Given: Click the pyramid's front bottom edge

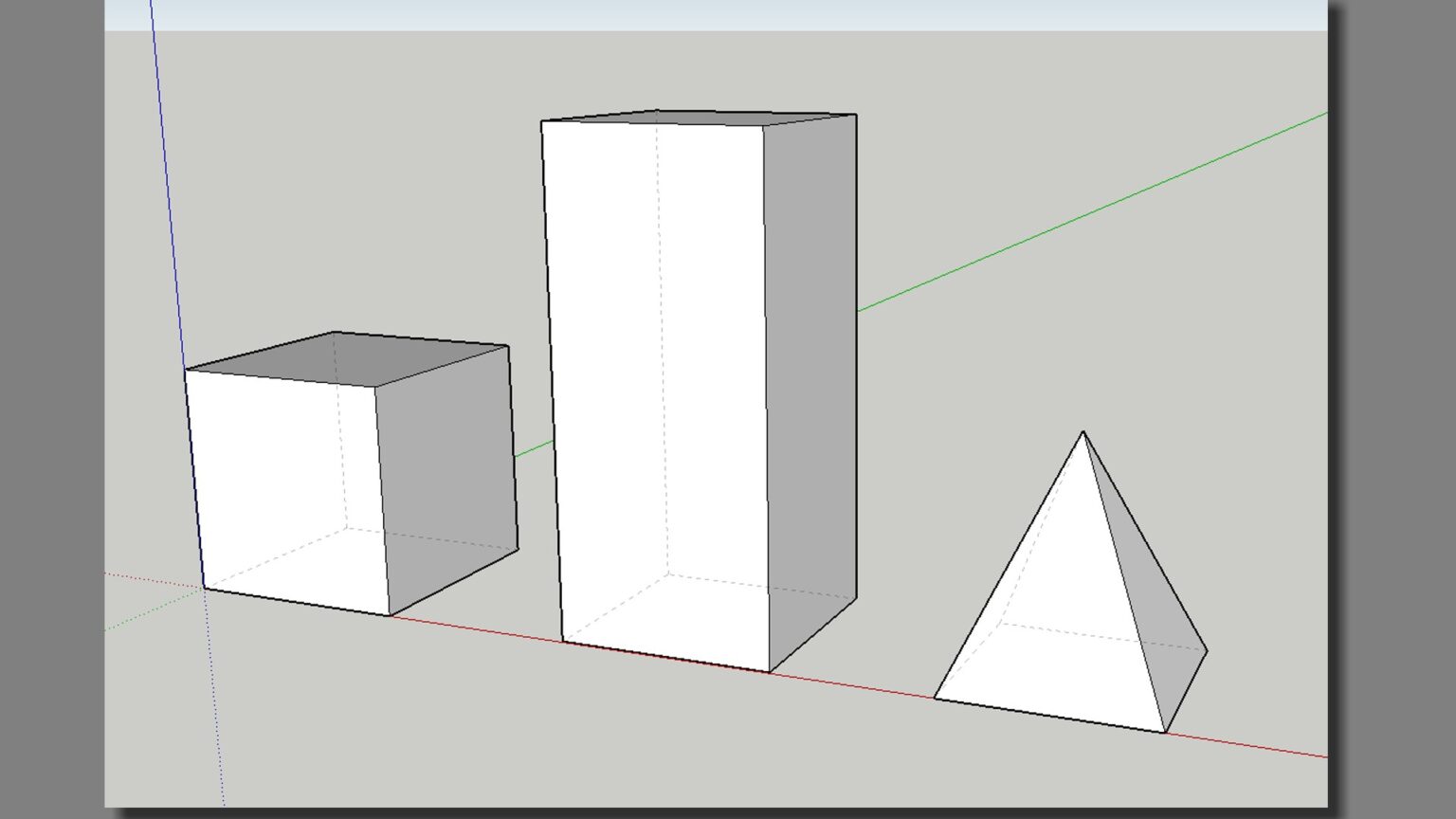Looking at the screenshot, I should (x=1049, y=715).
